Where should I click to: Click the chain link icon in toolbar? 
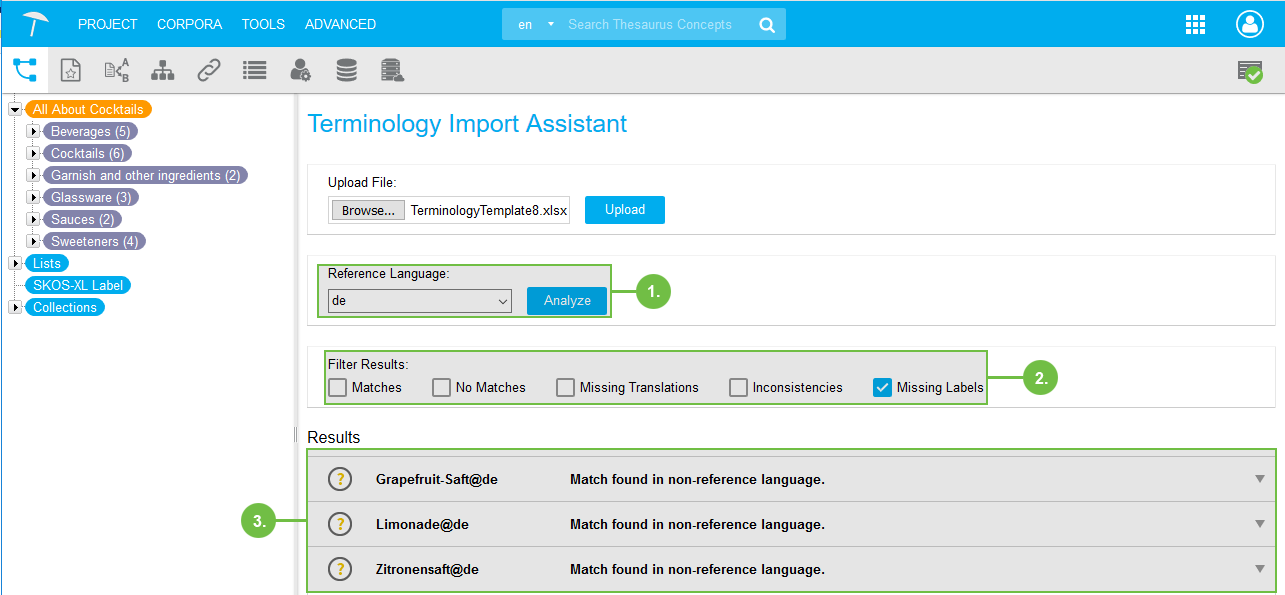[x=208, y=70]
